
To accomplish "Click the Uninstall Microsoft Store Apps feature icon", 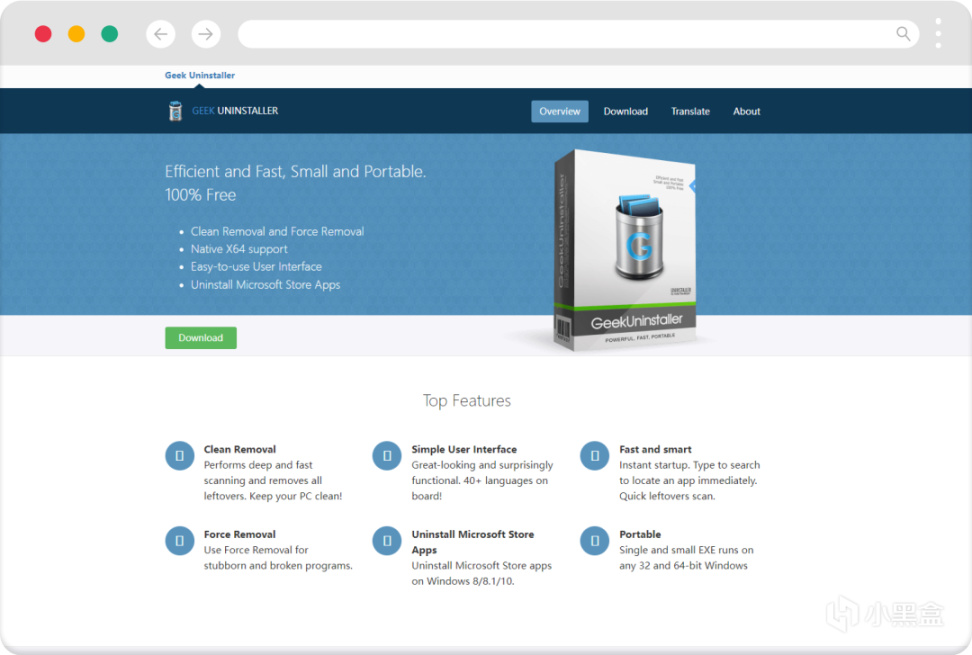I will [387, 541].
